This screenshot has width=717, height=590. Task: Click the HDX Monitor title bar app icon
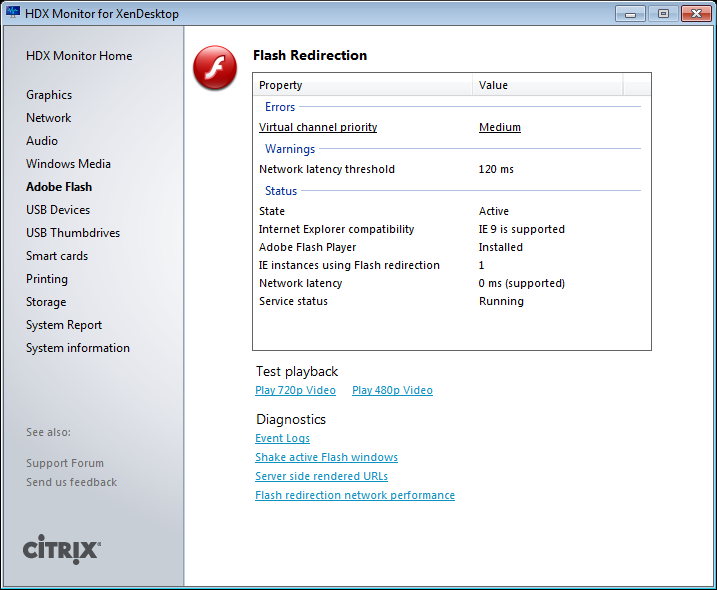13,12
